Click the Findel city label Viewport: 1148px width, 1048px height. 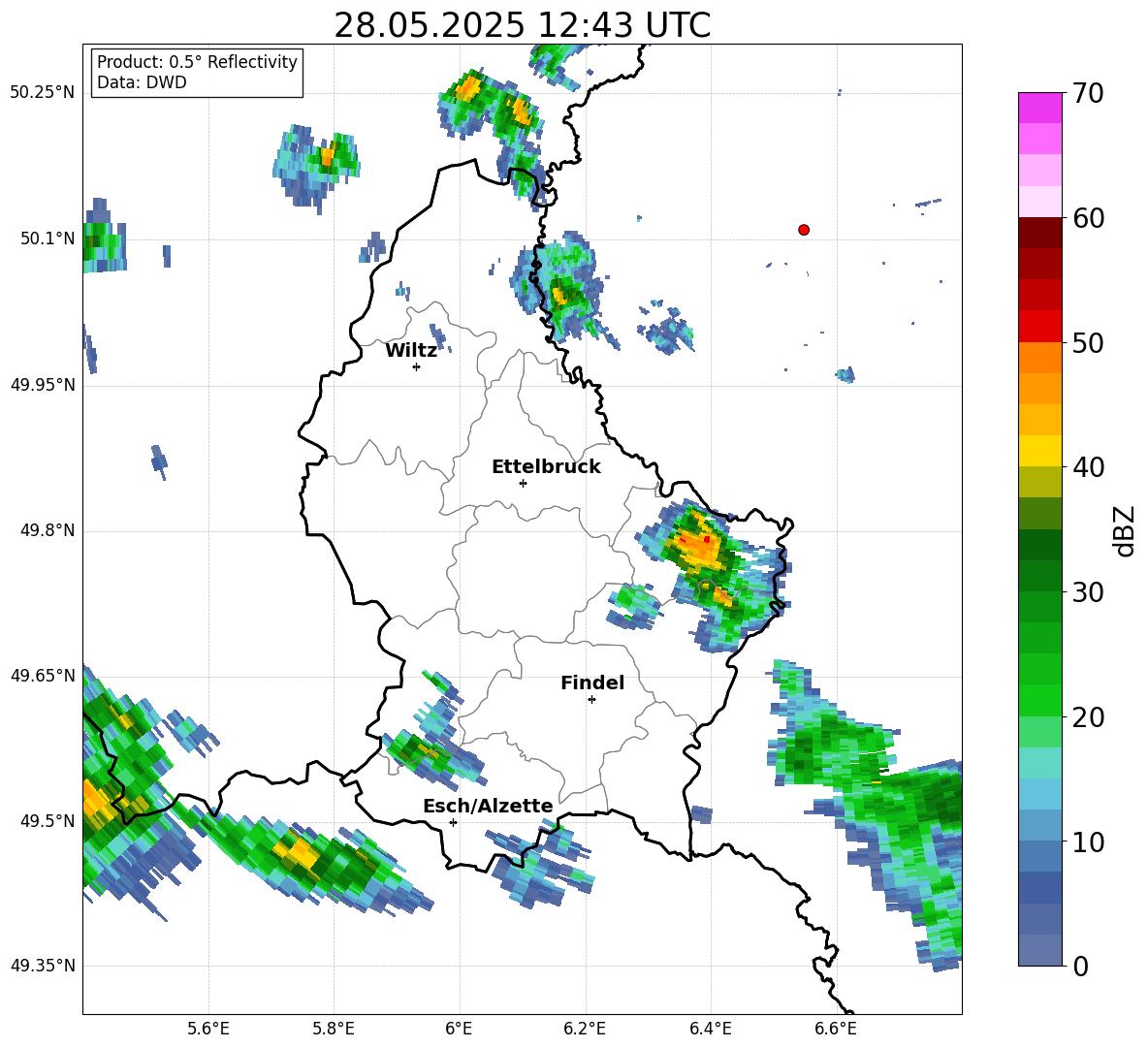point(592,683)
